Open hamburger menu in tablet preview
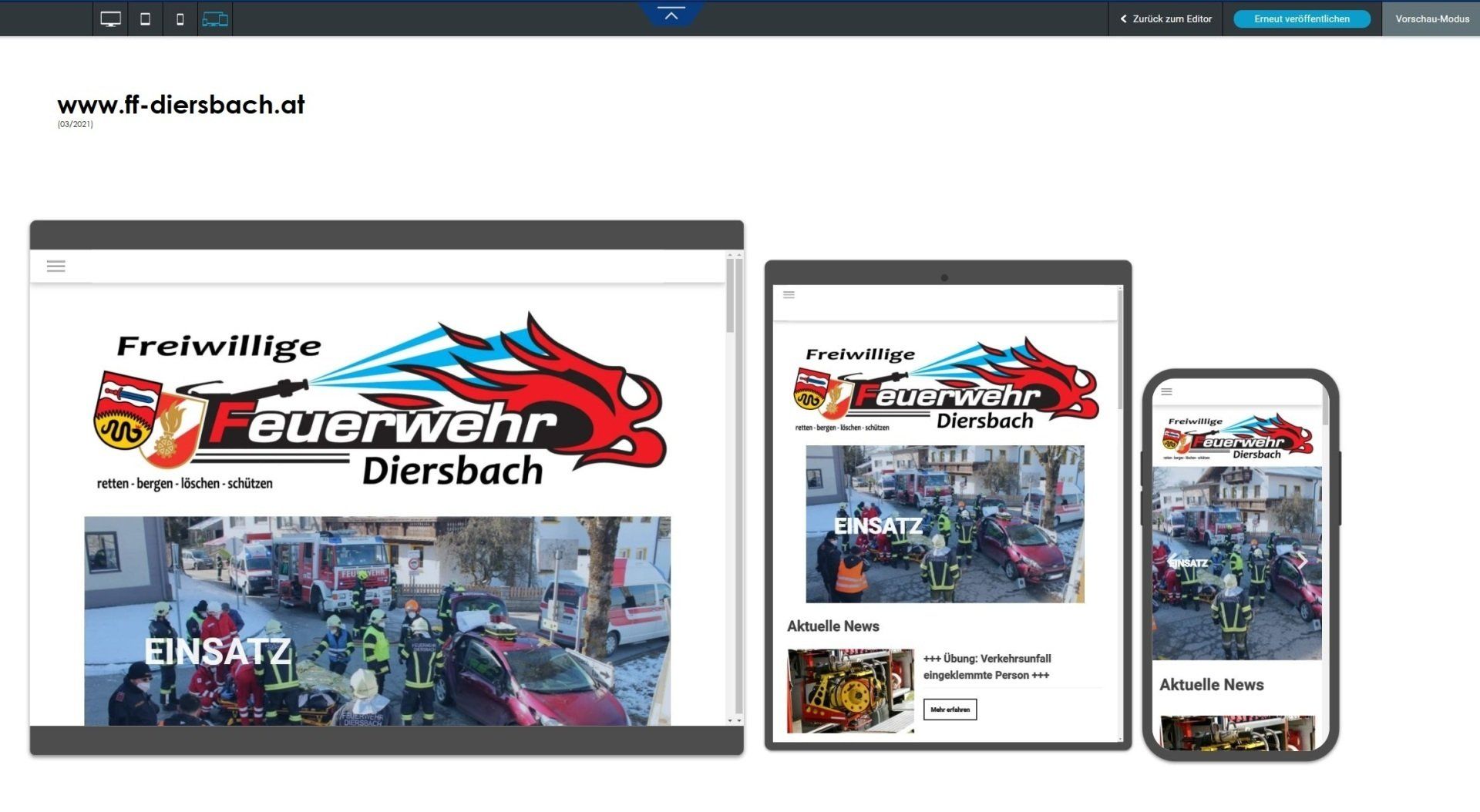Screen dimensions: 1480x812 tap(789, 295)
